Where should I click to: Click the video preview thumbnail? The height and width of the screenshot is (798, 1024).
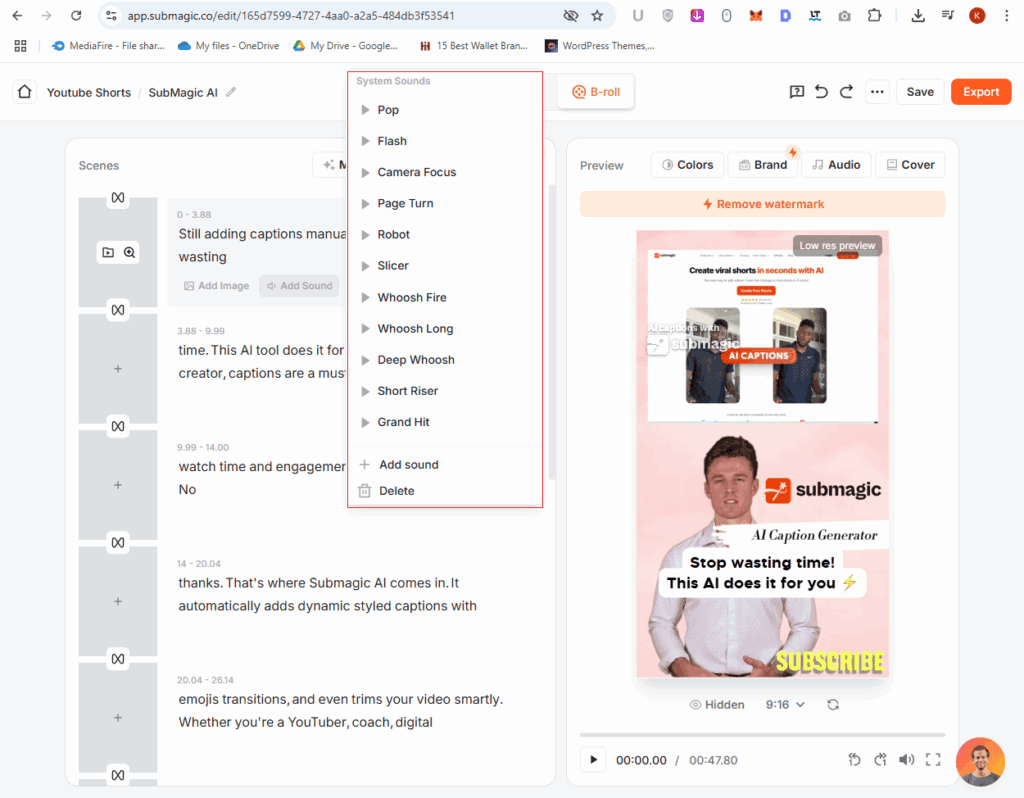click(762, 454)
